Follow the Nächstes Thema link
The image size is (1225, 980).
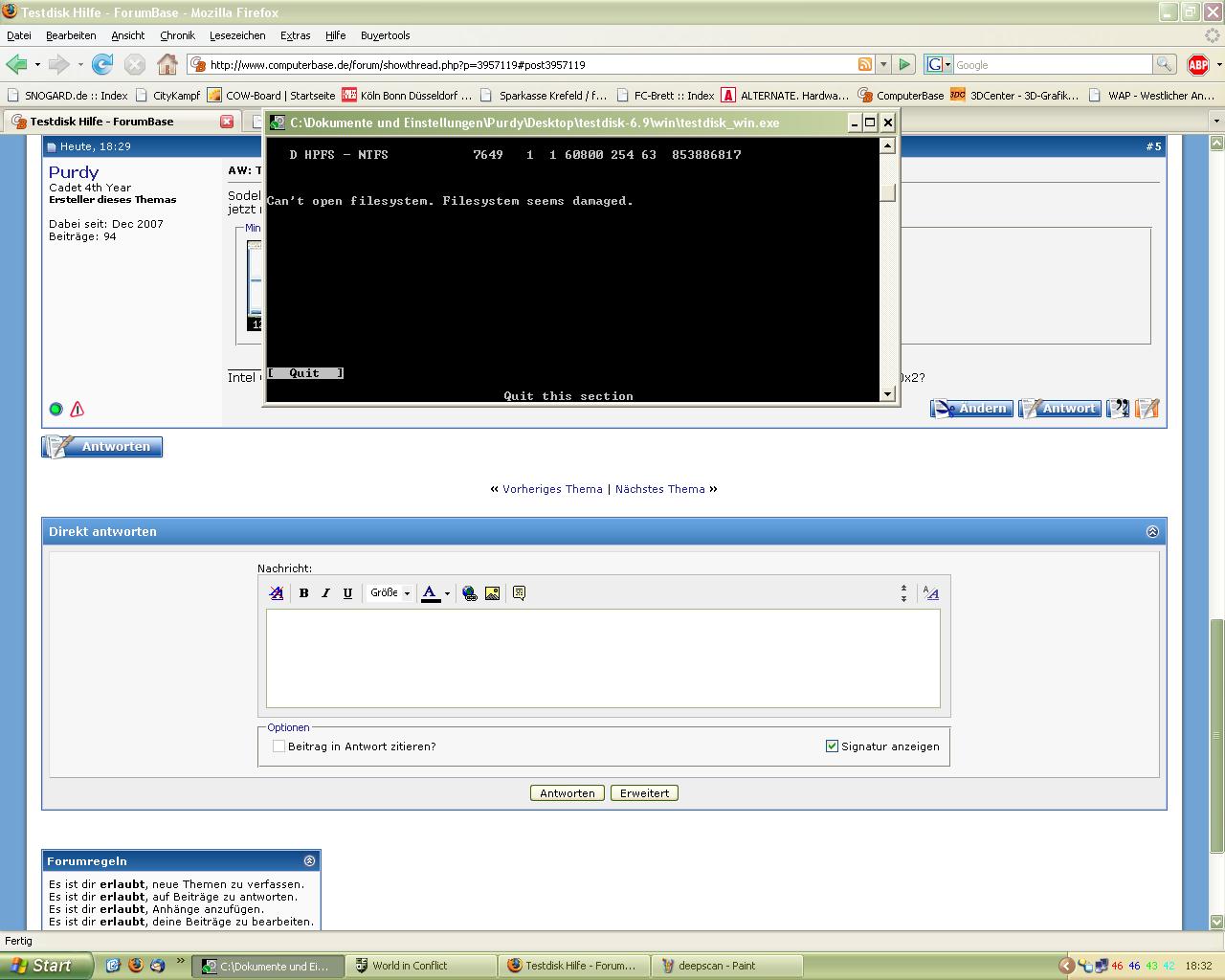click(x=659, y=489)
